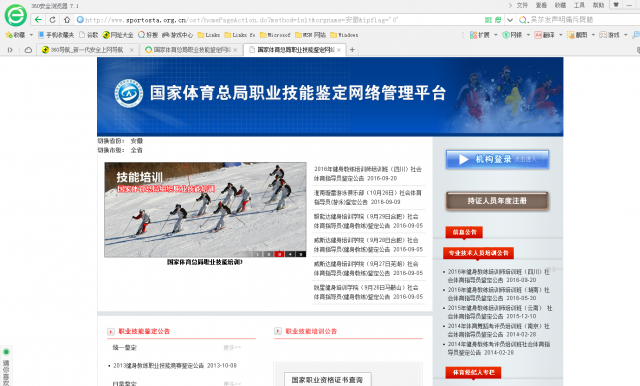Click the browser back arrow button
640x386 pixels.
pos(38,20)
